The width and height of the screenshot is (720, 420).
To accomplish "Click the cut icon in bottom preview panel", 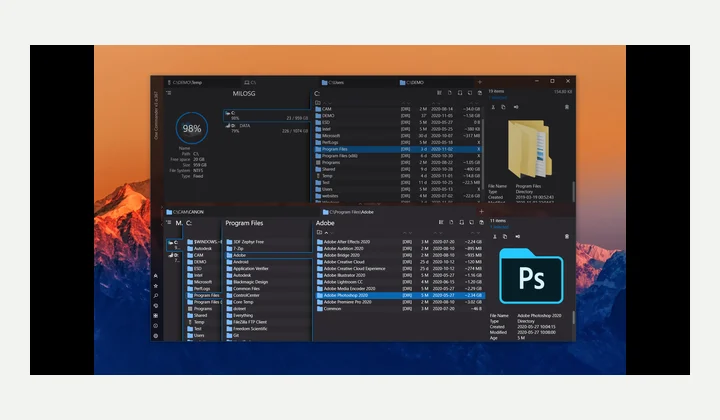I will point(495,236).
